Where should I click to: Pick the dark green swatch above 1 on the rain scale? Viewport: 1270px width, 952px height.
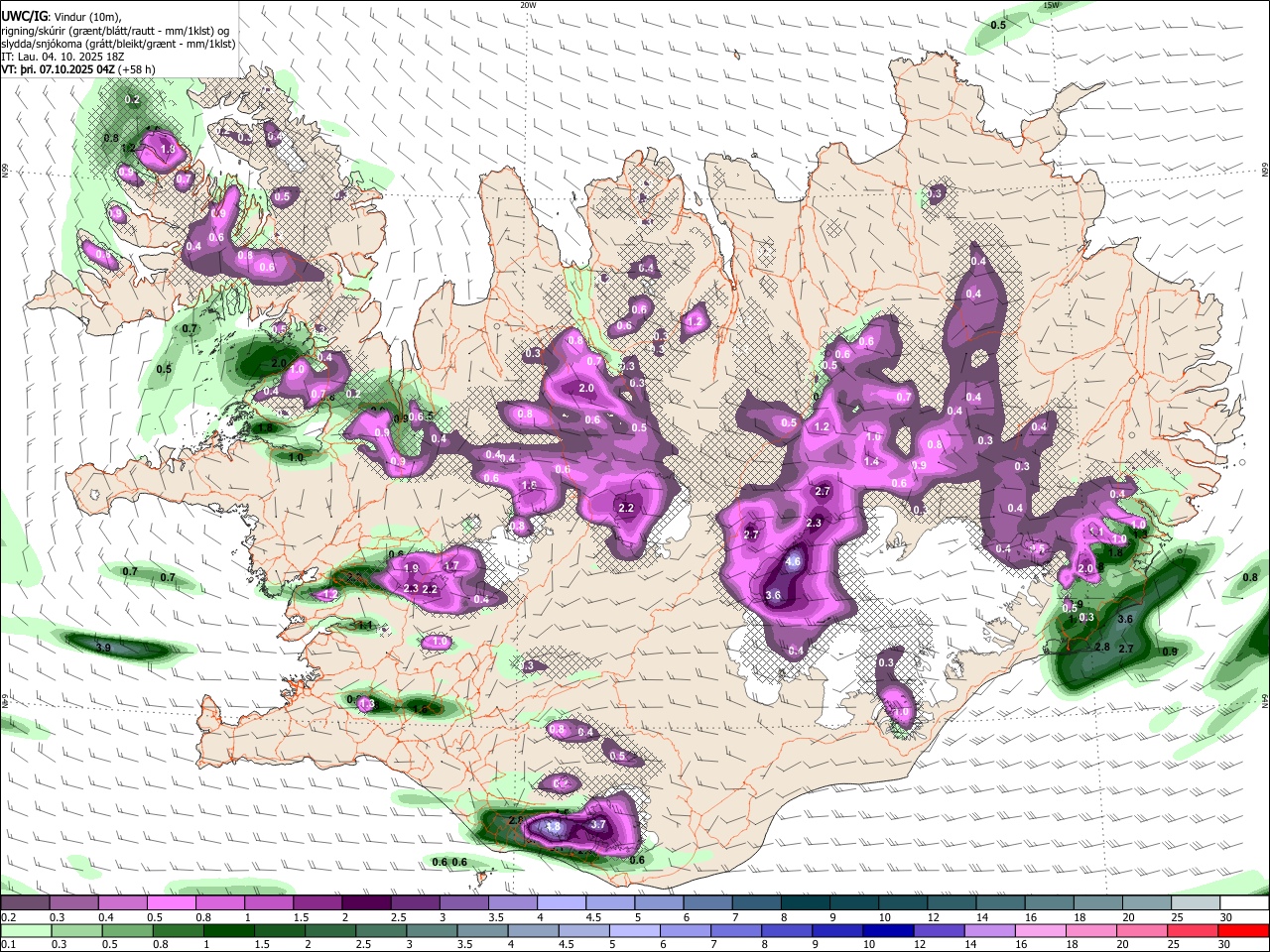pos(227,930)
